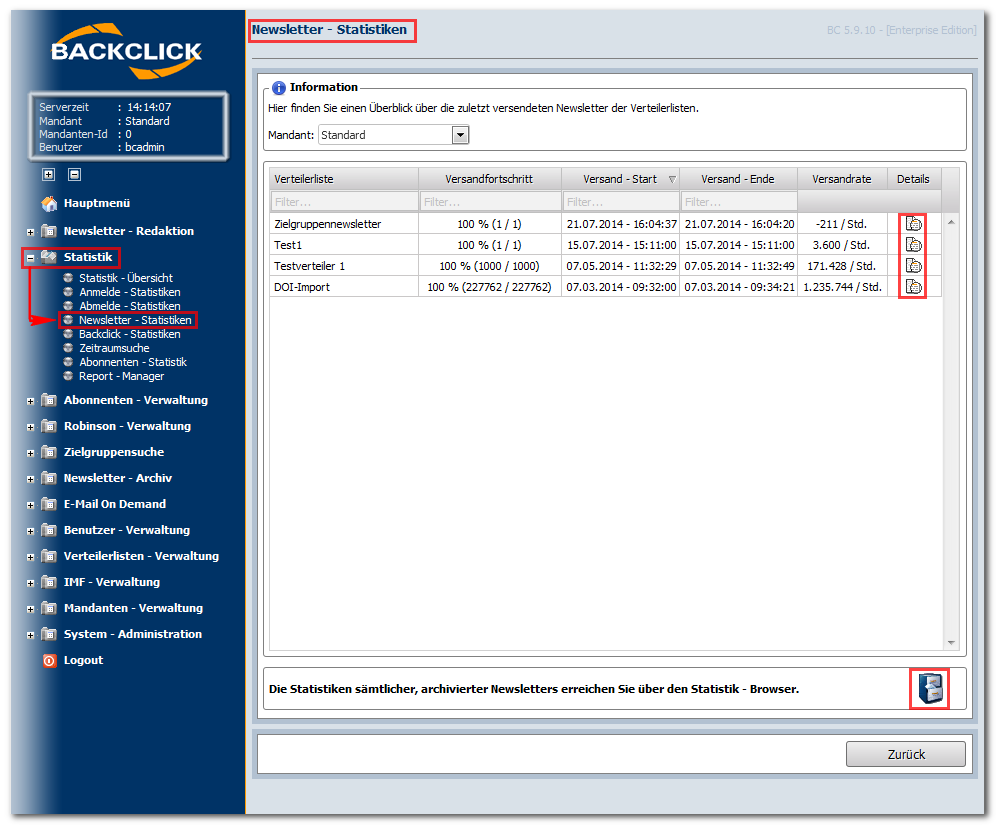Click the Statistik folder icon
Image resolution: width=996 pixels, height=825 pixels.
pos(49,257)
